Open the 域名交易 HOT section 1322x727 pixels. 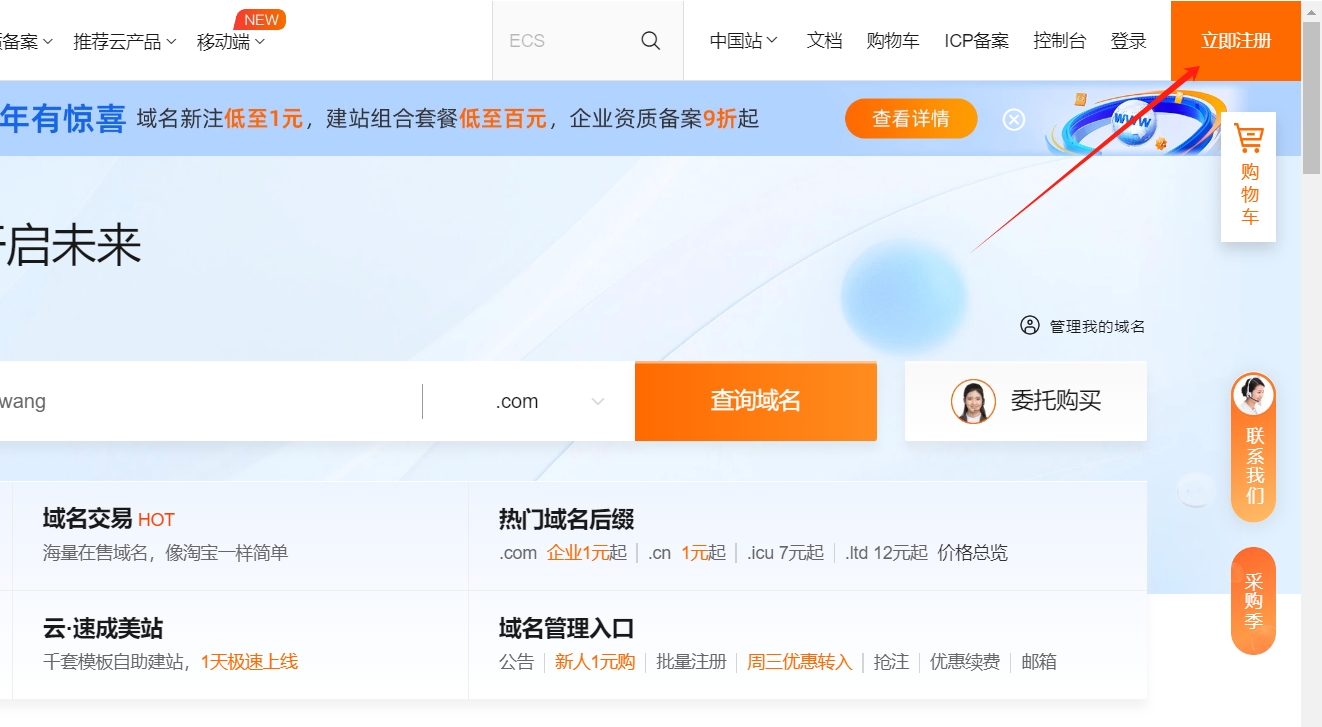[x=109, y=518]
